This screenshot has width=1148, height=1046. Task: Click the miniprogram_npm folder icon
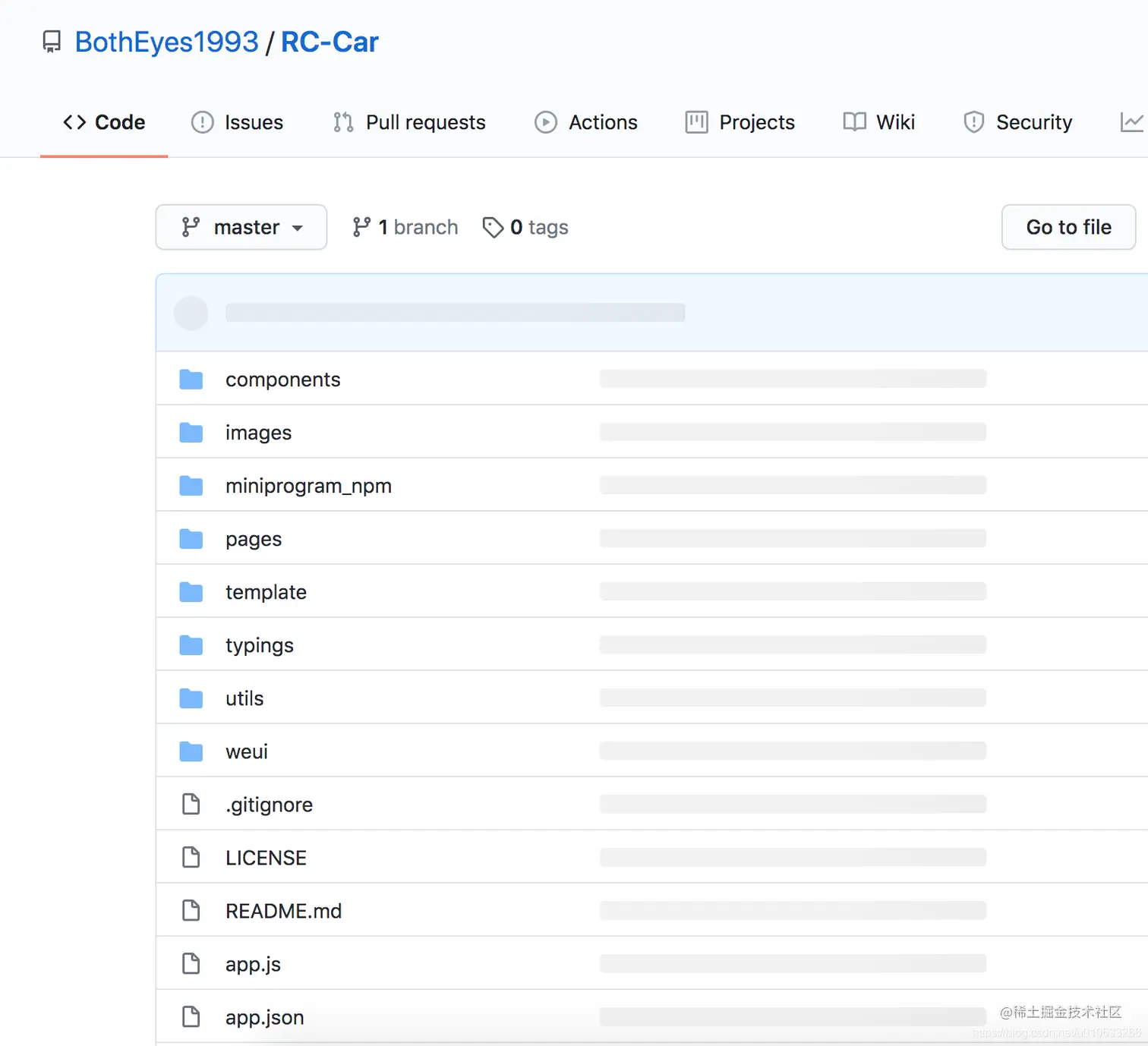pyautogui.click(x=191, y=486)
